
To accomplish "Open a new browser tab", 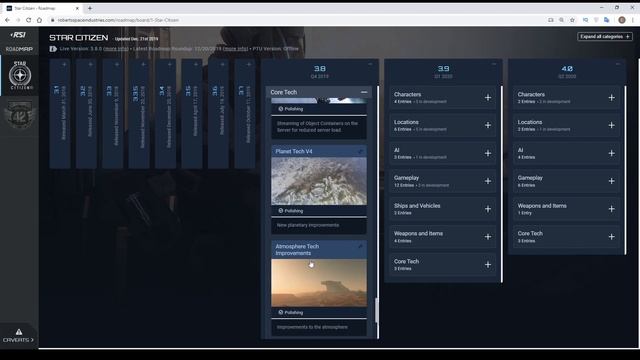I will click(x=90, y=8).
